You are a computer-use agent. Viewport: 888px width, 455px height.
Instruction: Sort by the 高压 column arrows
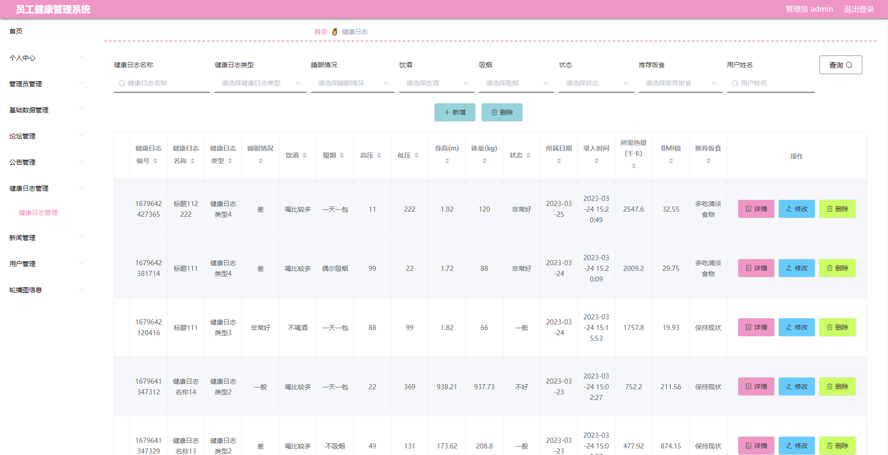pyautogui.click(x=379, y=155)
